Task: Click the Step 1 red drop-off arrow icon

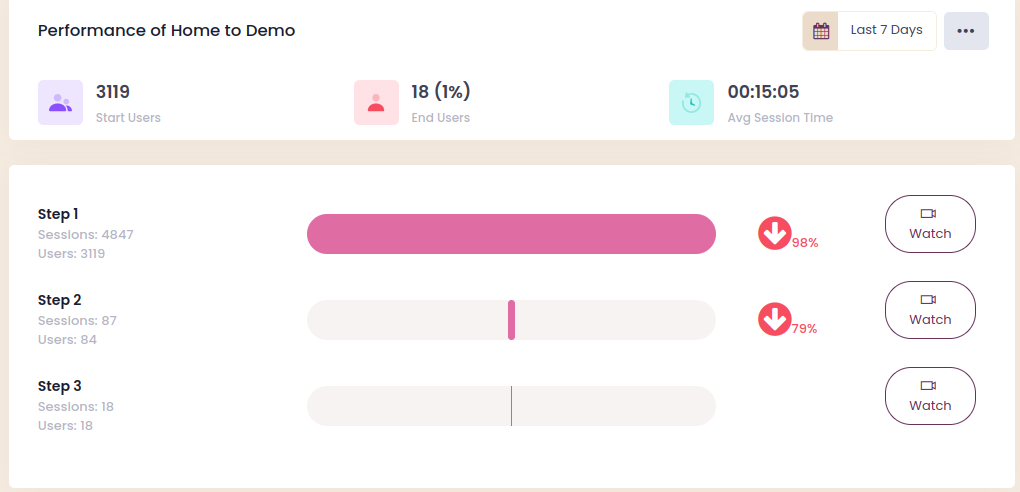Action: click(774, 233)
